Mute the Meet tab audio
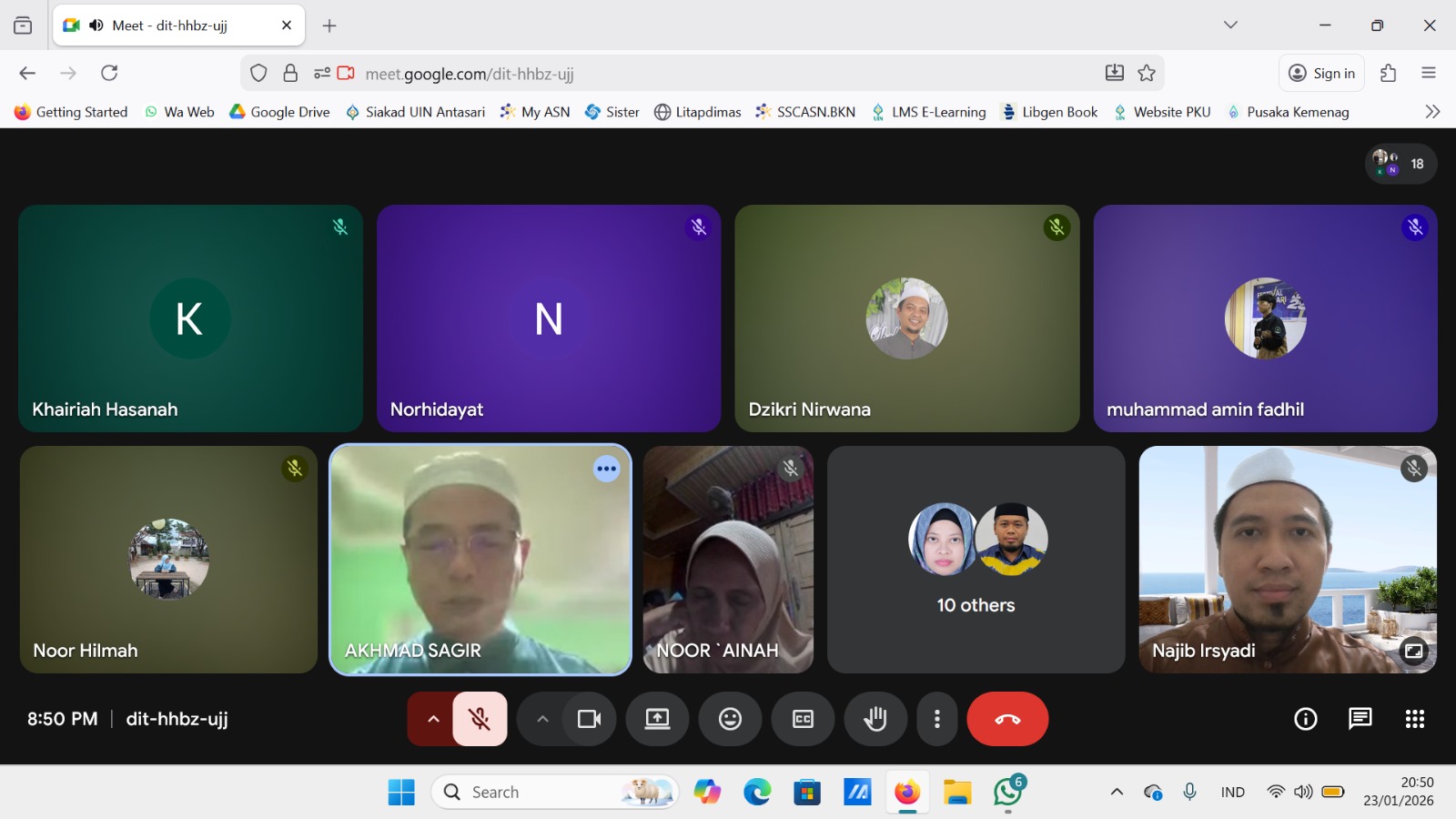 (x=96, y=25)
